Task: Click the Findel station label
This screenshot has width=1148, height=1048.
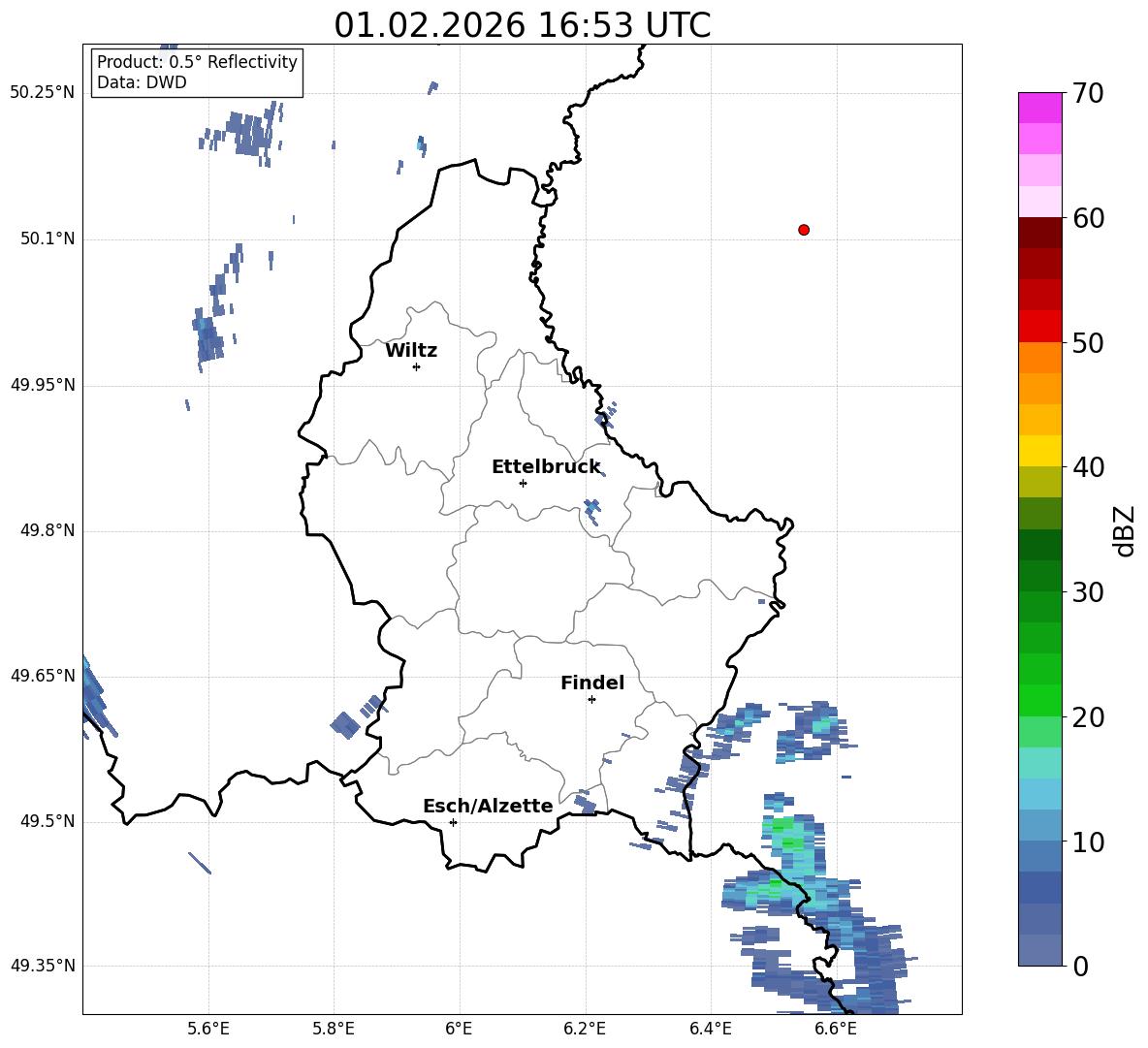Action: coord(592,683)
